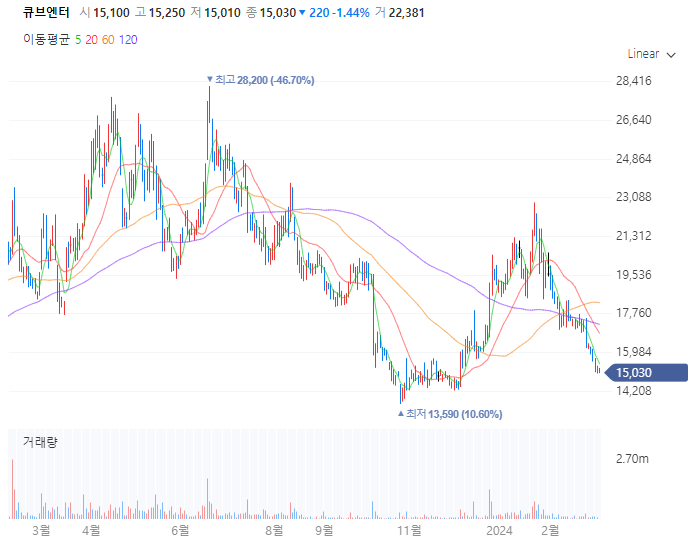Click the 28,416 price axis label
The image size is (693, 555).
click(x=634, y=81)
